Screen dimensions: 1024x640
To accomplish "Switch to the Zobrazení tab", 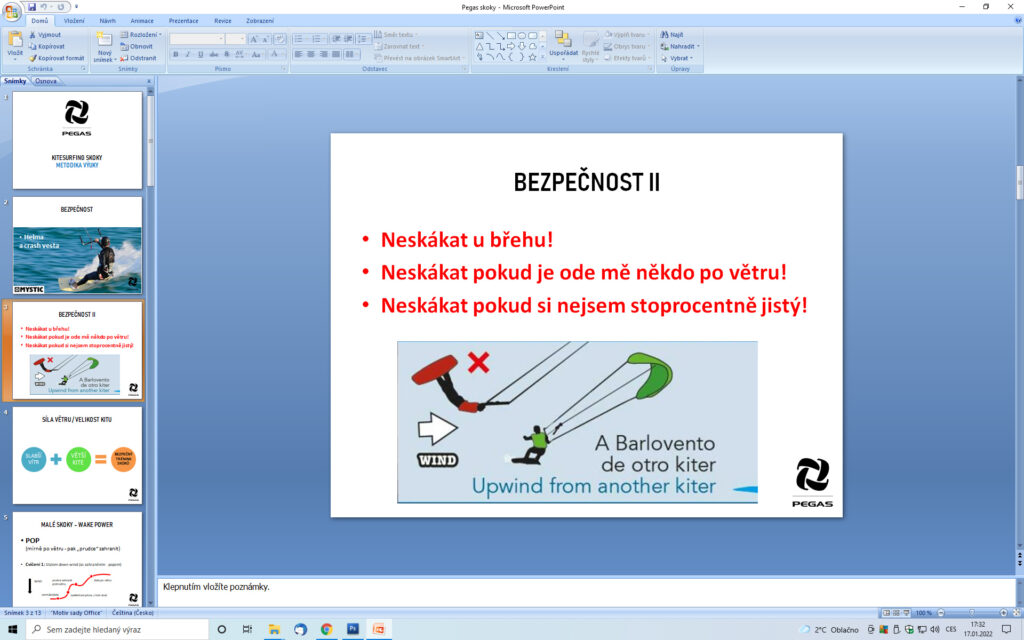I will 260,21.
